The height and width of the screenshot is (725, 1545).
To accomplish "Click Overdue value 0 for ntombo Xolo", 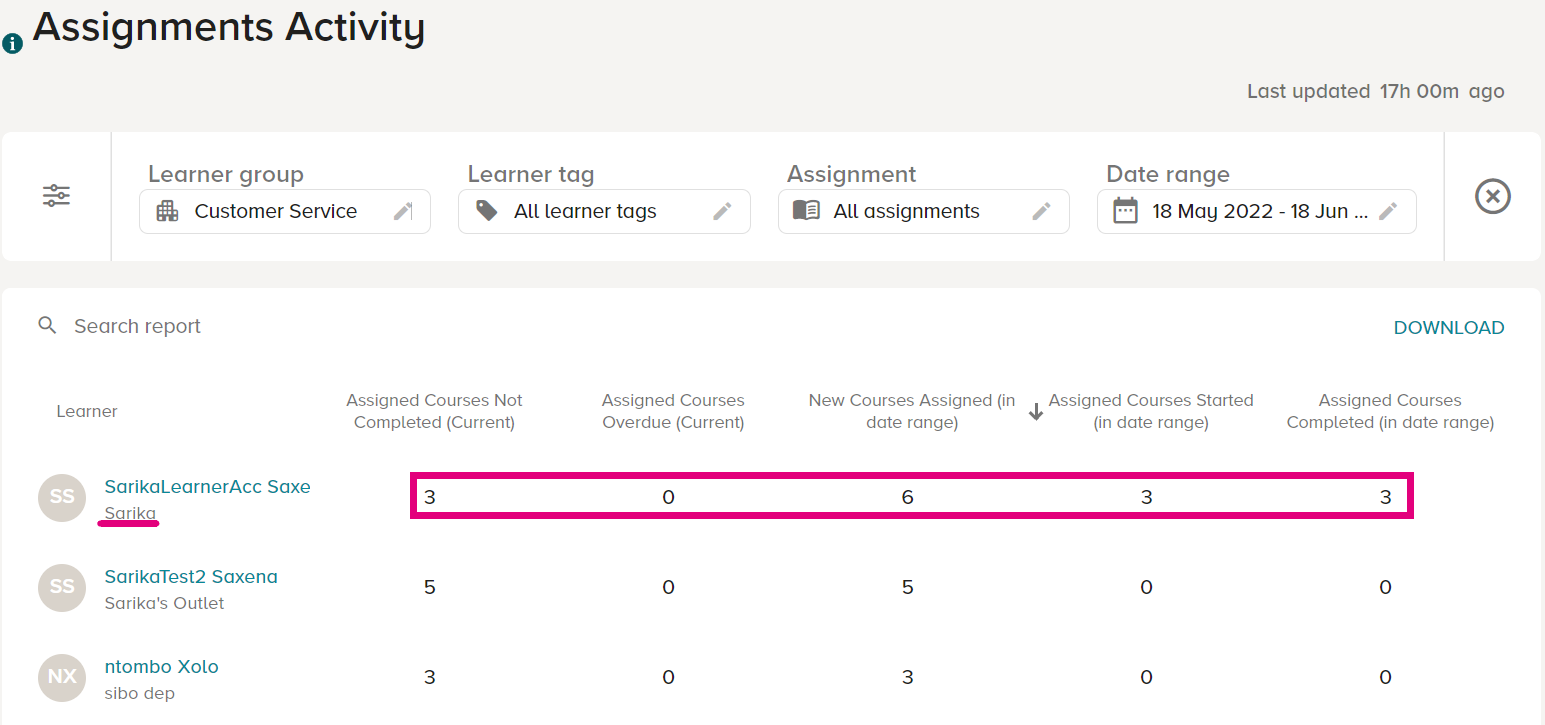I will [668, 677].
